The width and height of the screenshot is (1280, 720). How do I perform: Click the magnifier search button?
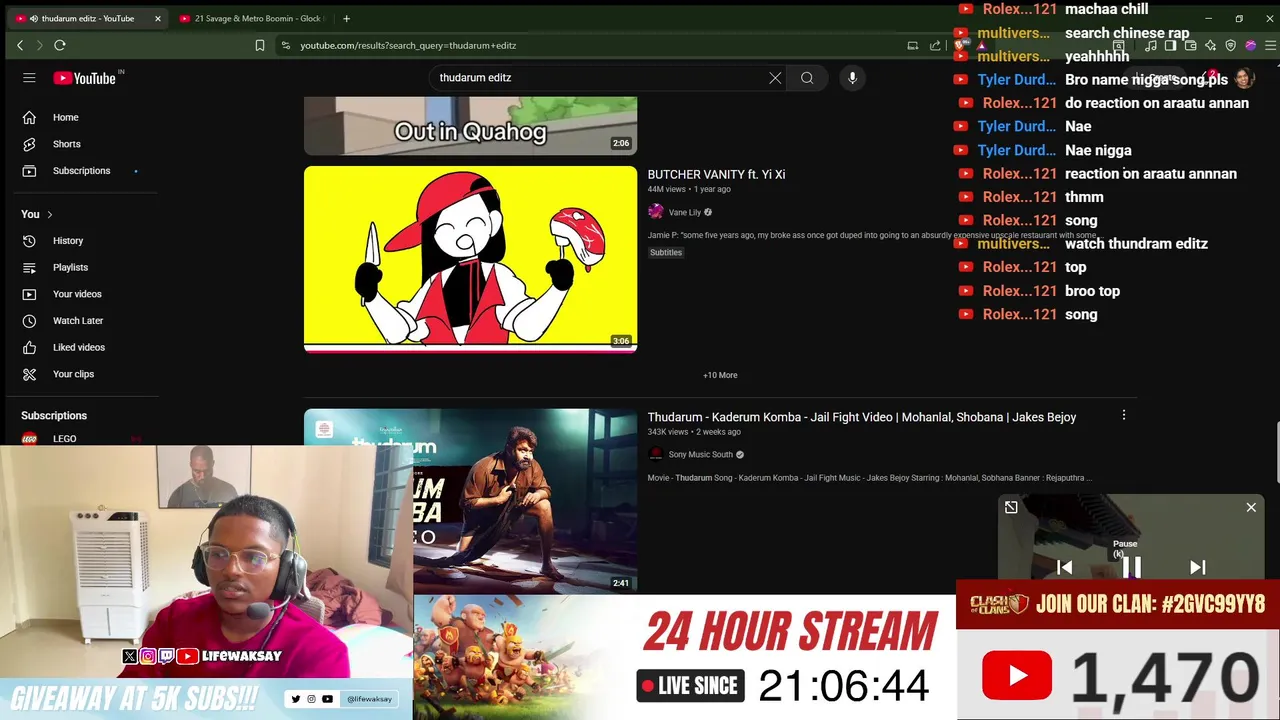tap(807, 78)
